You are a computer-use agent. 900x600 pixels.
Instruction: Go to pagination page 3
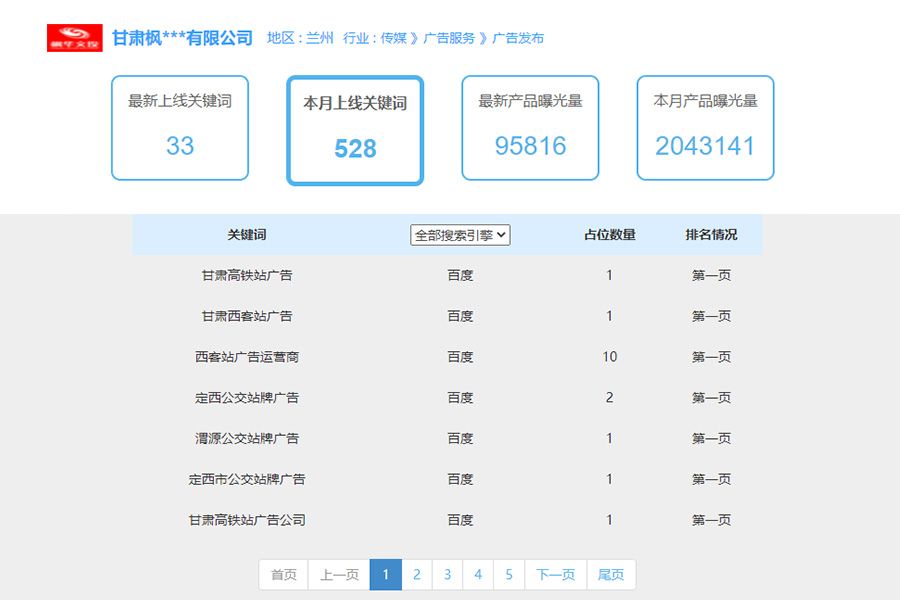[447, 574]
